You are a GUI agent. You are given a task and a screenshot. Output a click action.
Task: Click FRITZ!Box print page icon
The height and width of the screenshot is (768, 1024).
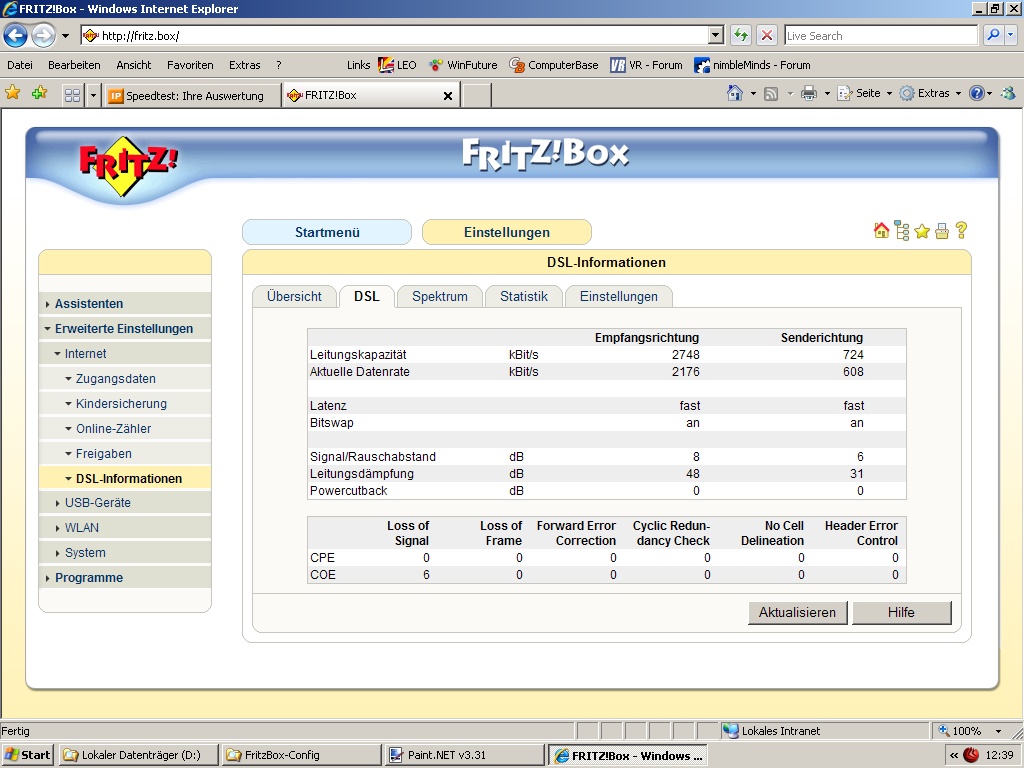(942, 231)
